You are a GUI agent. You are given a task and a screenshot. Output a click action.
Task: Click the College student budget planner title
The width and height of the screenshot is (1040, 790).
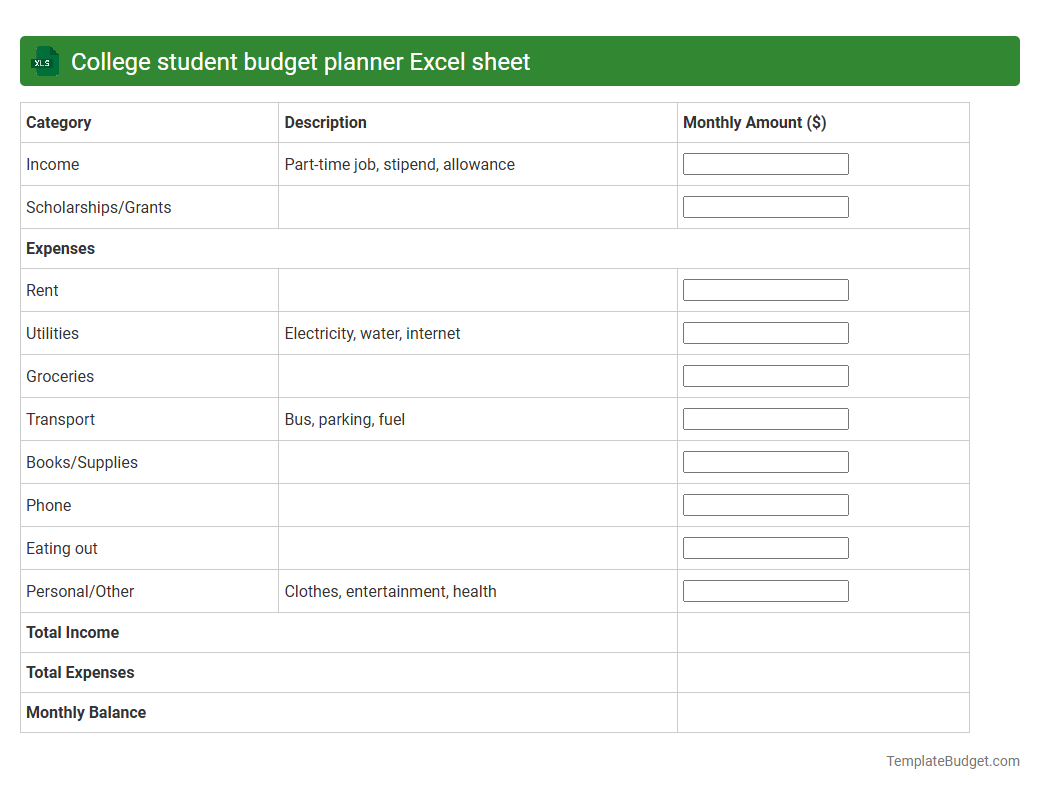click(x=300, y=61)
